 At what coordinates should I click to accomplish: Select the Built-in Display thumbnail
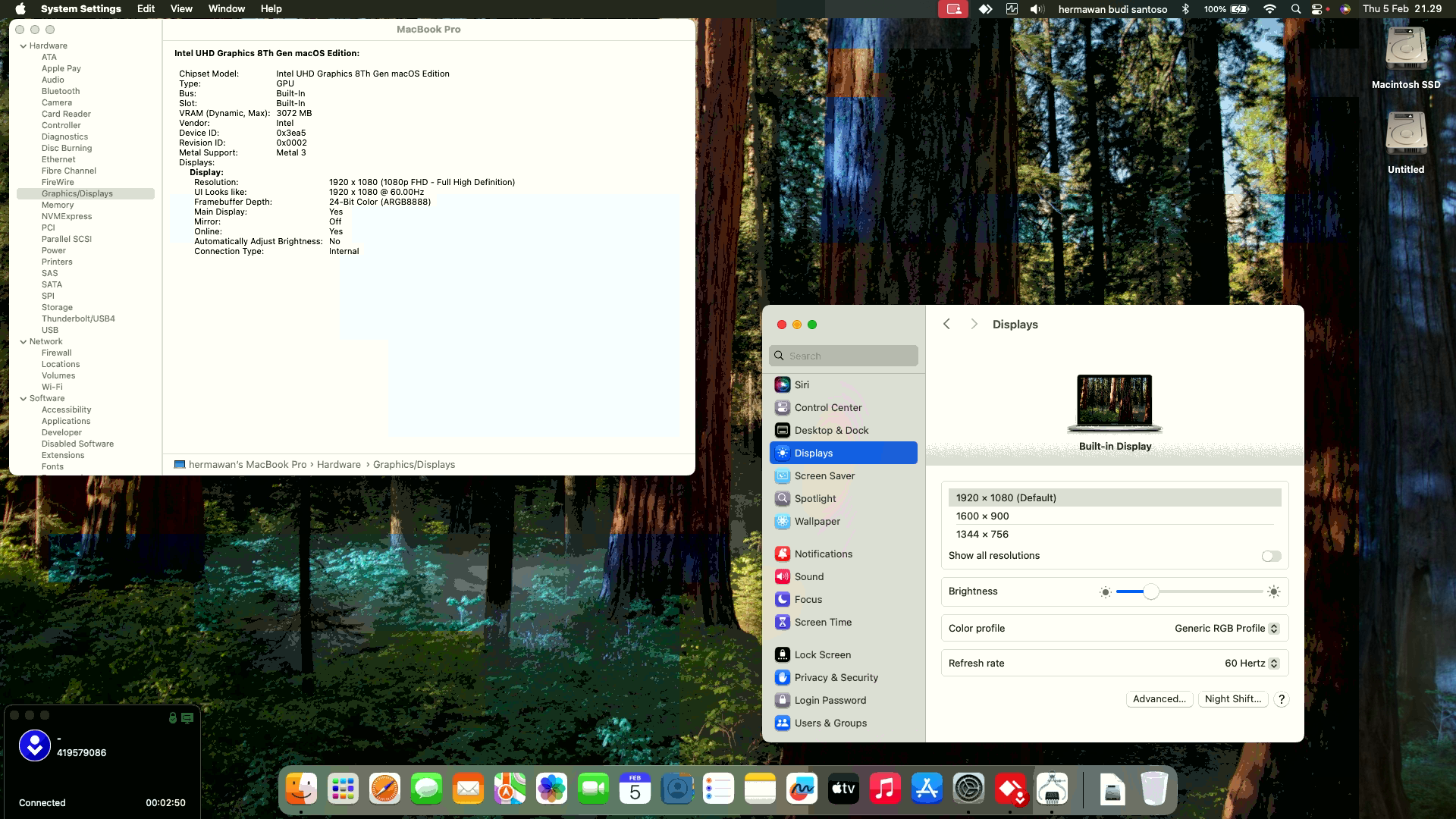click(1115, 404)
